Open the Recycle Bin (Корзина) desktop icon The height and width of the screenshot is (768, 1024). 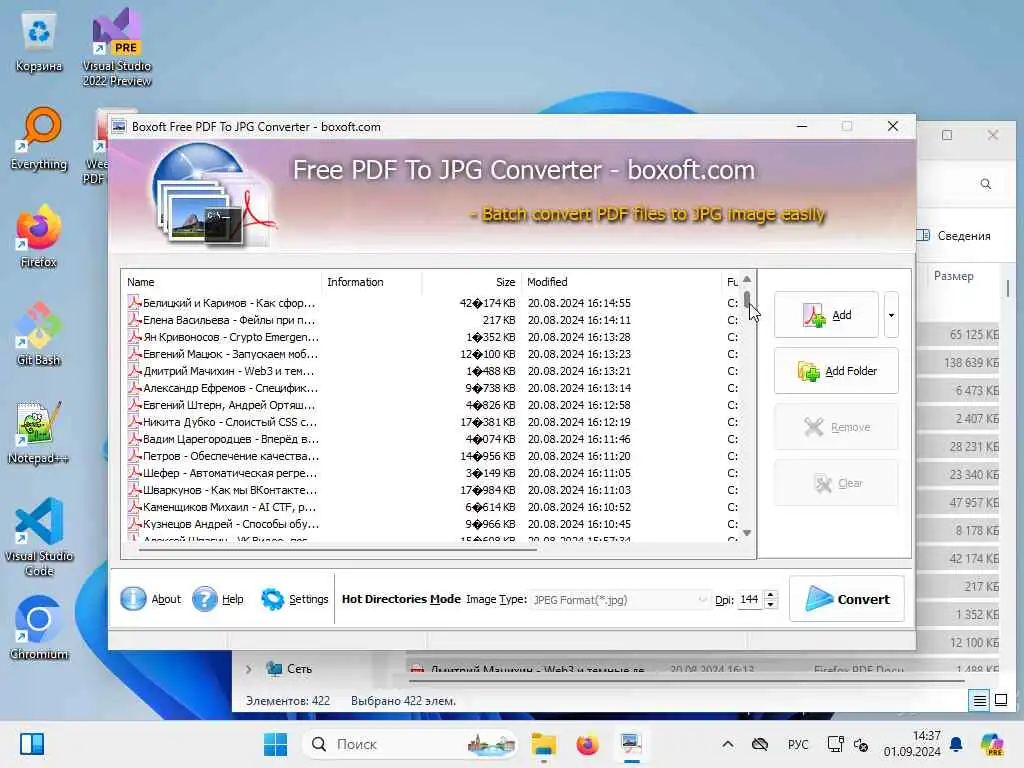click(39, 41)
